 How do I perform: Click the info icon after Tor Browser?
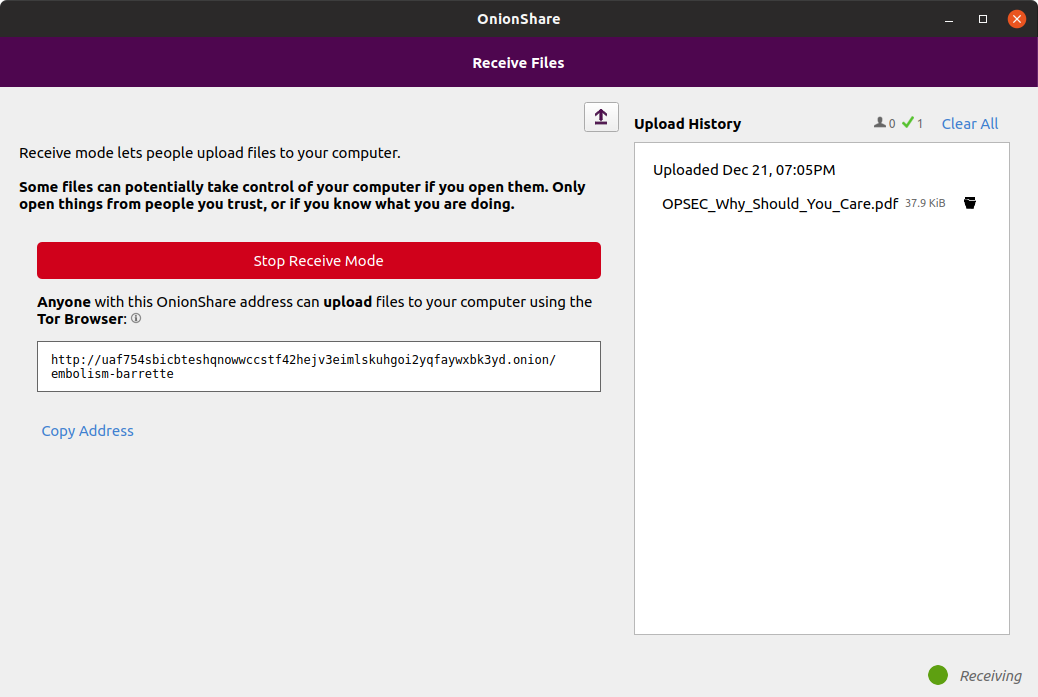[136, 319]
